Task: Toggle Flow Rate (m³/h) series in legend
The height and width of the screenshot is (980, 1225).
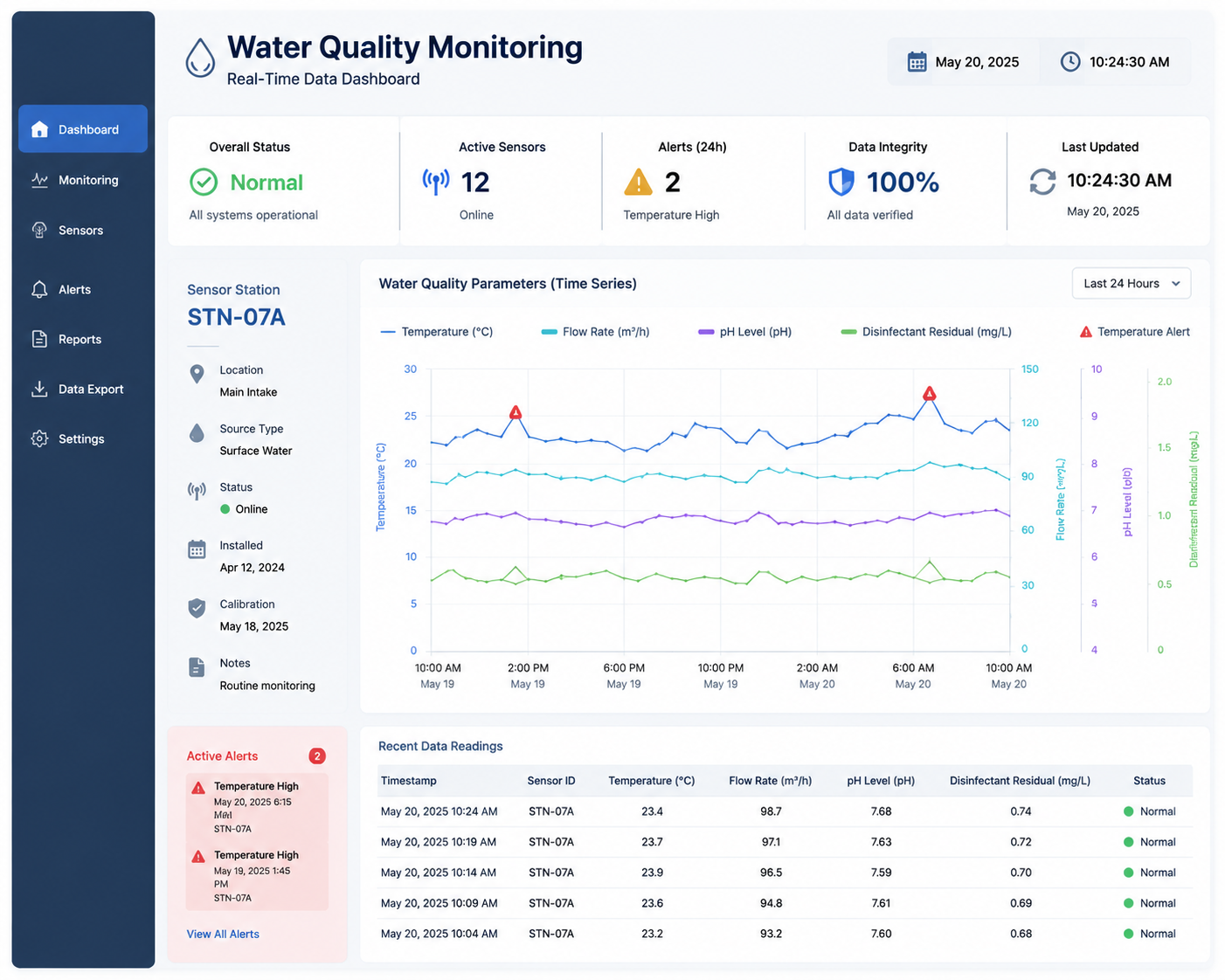Action: point(596,332)
